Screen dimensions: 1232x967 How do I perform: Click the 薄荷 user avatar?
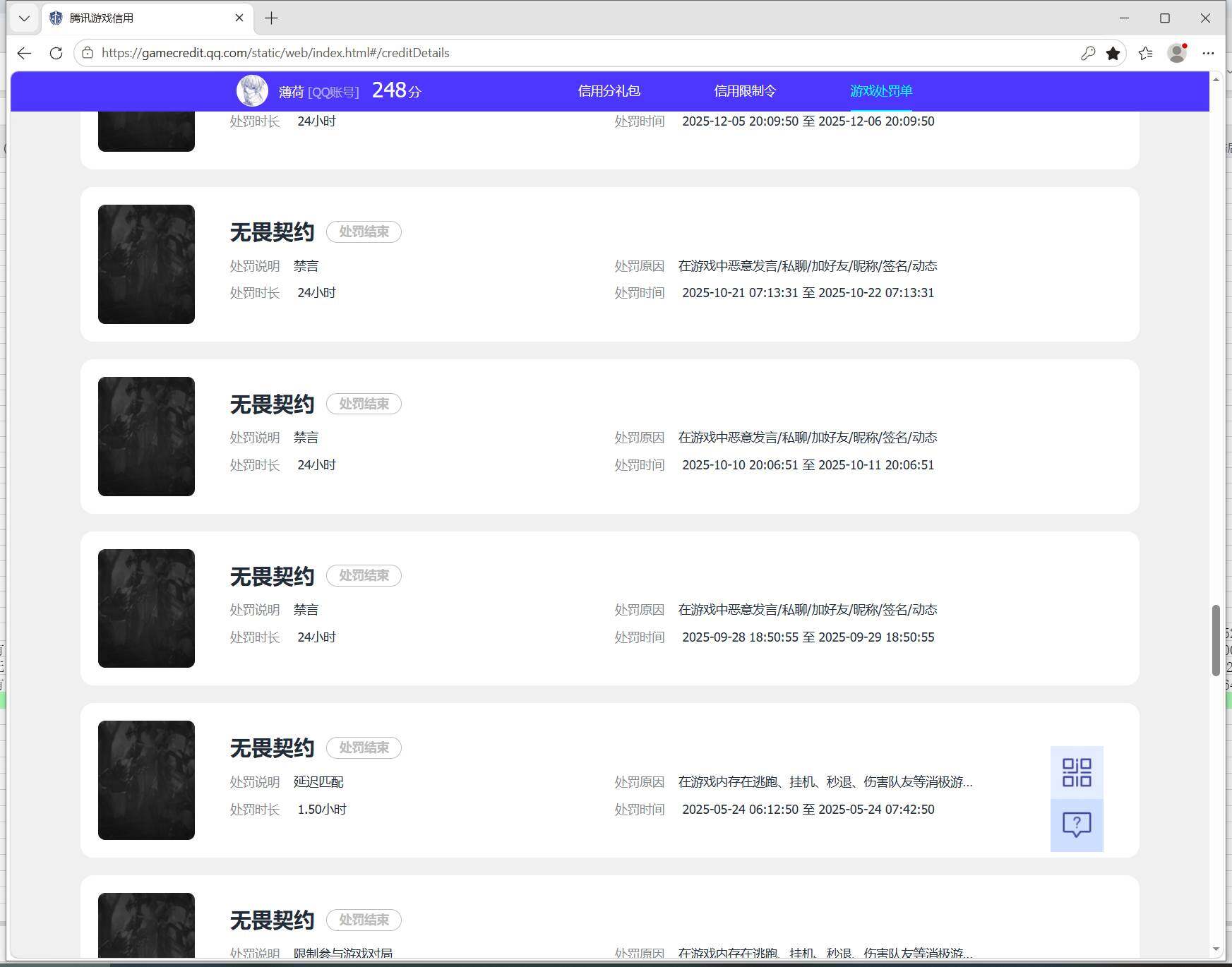coord(252,91)
